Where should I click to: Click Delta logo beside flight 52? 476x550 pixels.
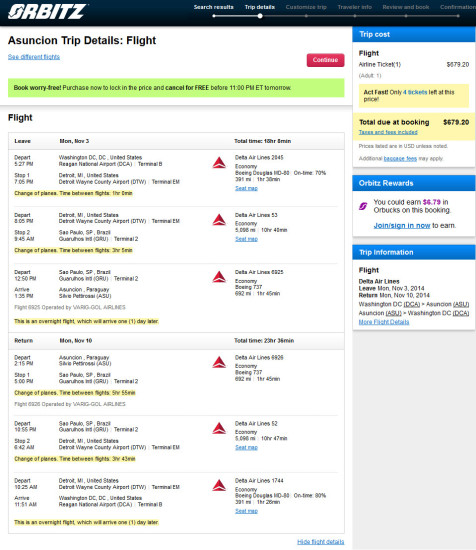219,428
